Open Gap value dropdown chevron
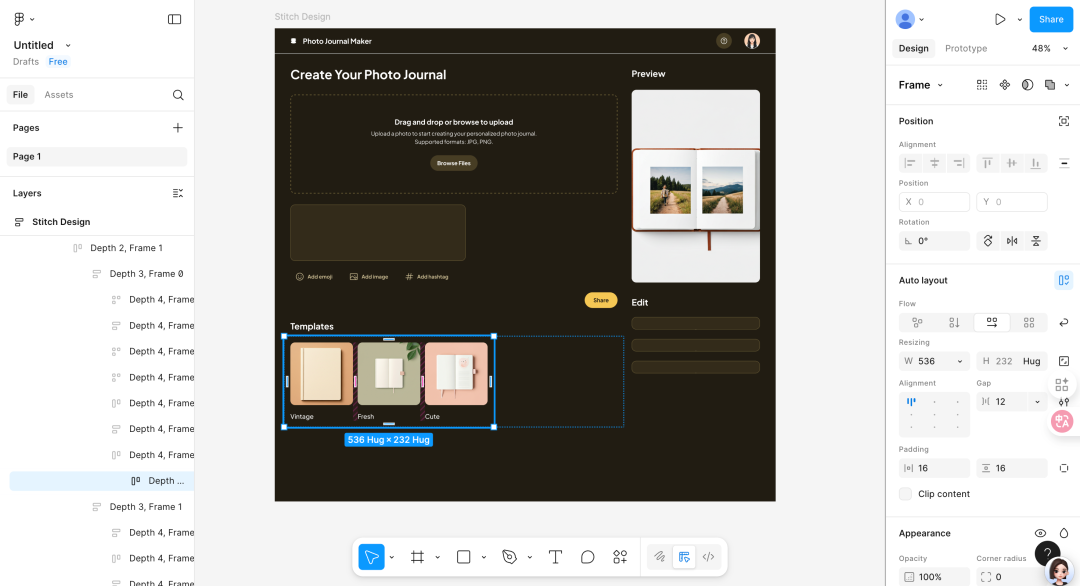1080x586 pixels. tap(1037, 402)
